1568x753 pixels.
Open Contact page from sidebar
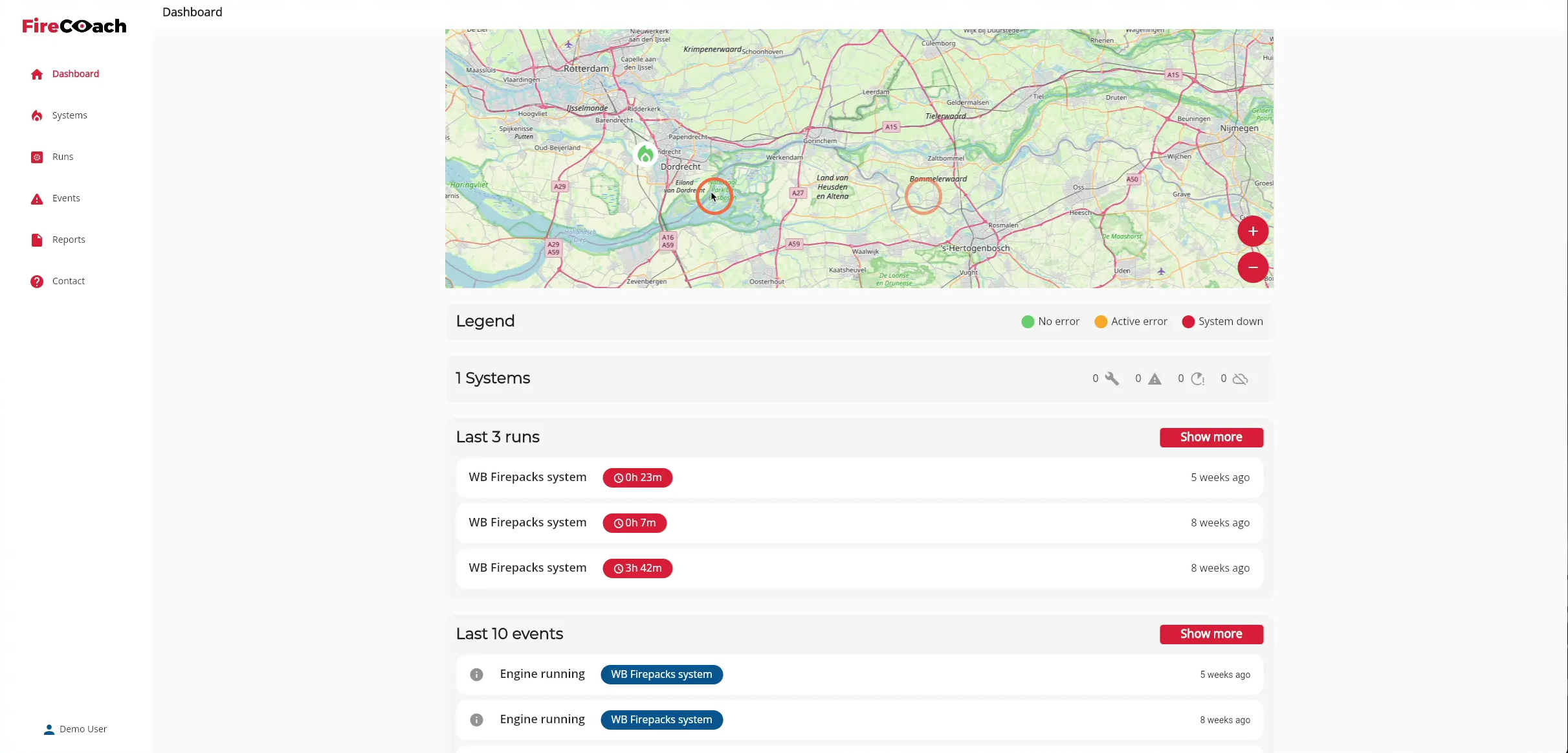pos(68,281)
